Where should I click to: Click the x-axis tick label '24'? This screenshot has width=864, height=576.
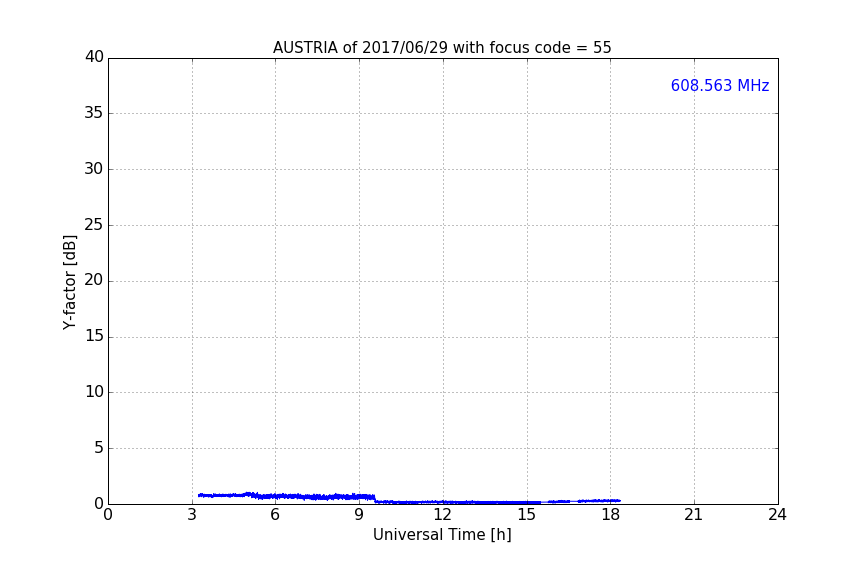(777, 515)
